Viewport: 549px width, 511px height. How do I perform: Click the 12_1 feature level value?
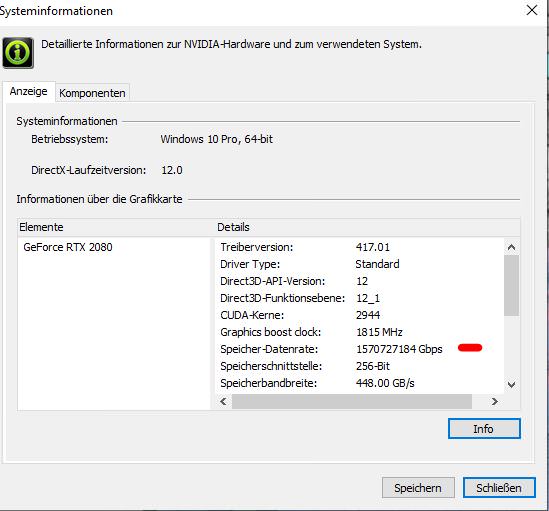point(368,298)
